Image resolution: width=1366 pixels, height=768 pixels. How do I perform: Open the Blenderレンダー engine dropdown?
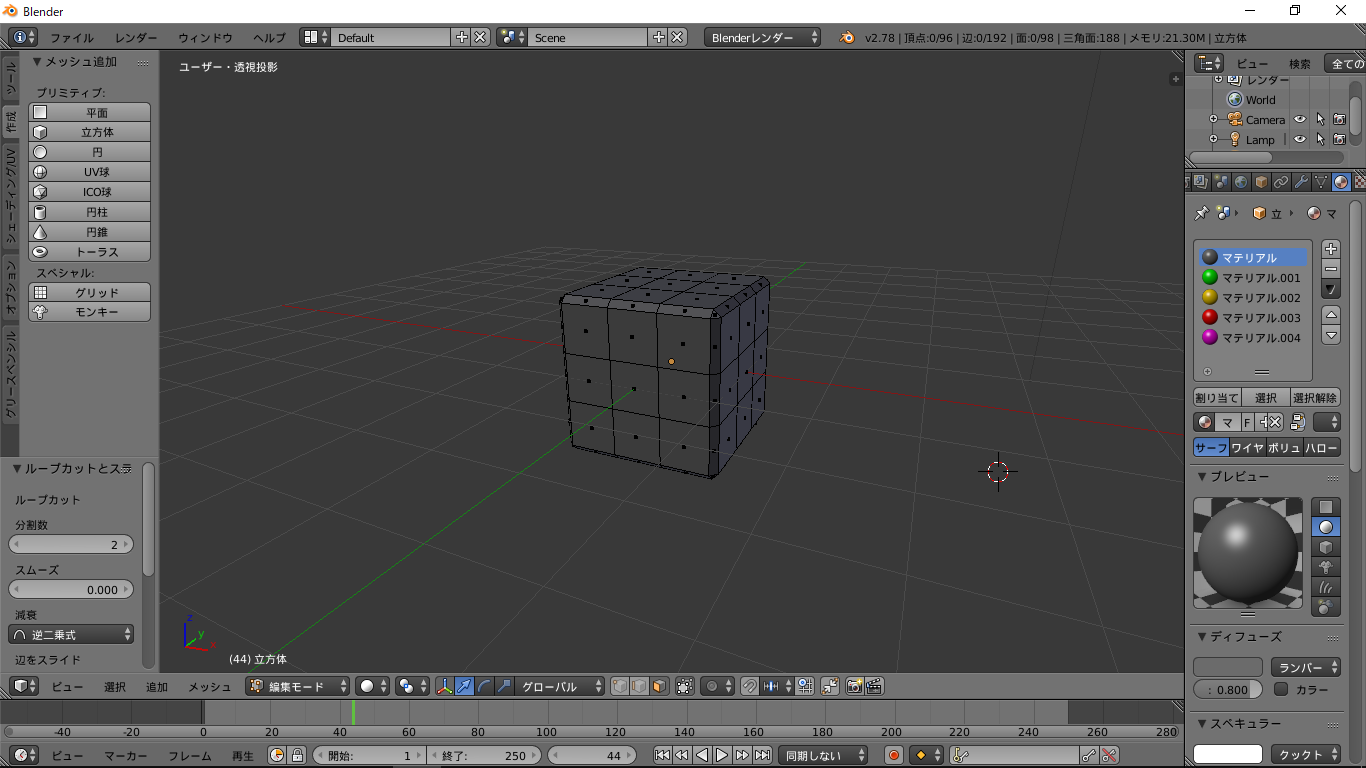[763, 37]
